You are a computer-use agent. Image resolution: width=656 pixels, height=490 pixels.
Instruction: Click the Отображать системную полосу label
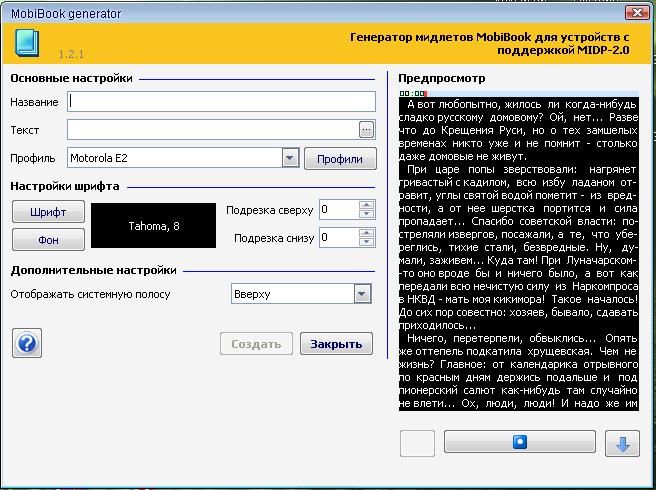[90, 294]
